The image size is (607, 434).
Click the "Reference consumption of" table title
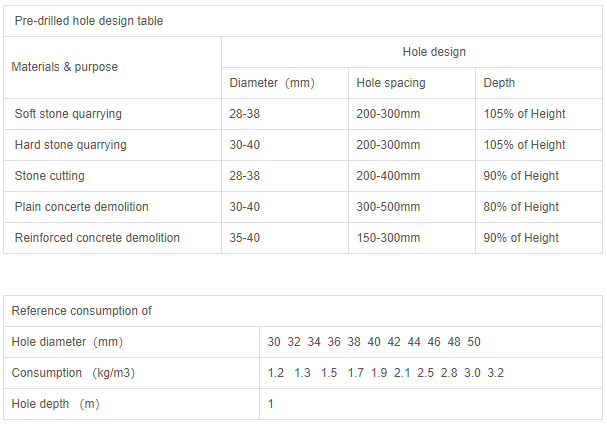pyautogui.click(x=81, y=311)
